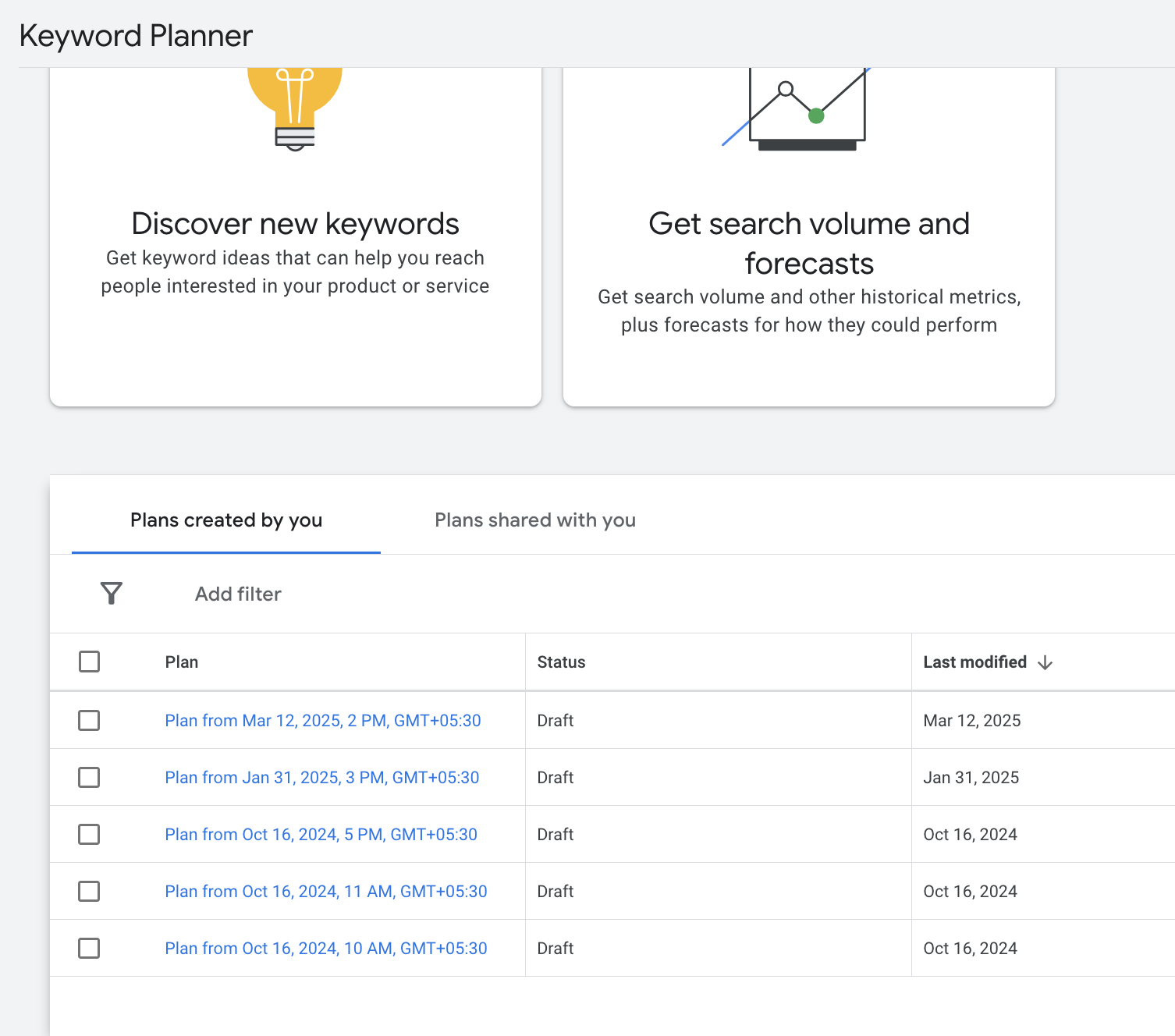1175x1036 pixels.
Task: Open Plan from Oct 16, 2024, 11 AM
Action: (x=326, y=891)
